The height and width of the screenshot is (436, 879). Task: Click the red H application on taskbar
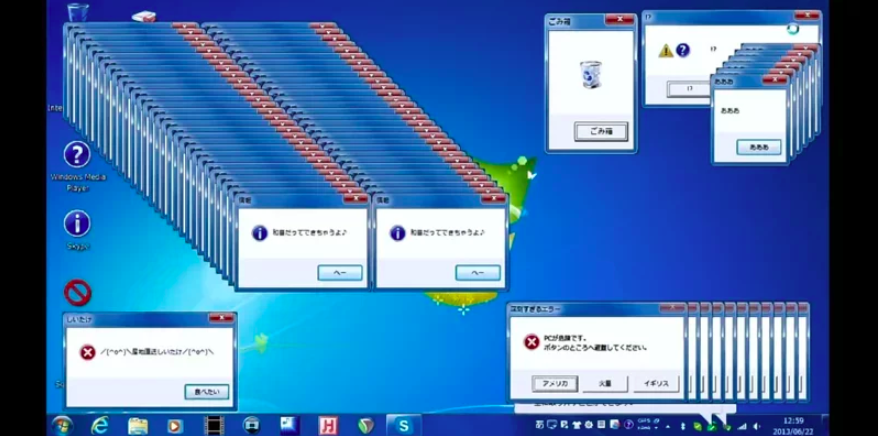click(x=328, y=426)
